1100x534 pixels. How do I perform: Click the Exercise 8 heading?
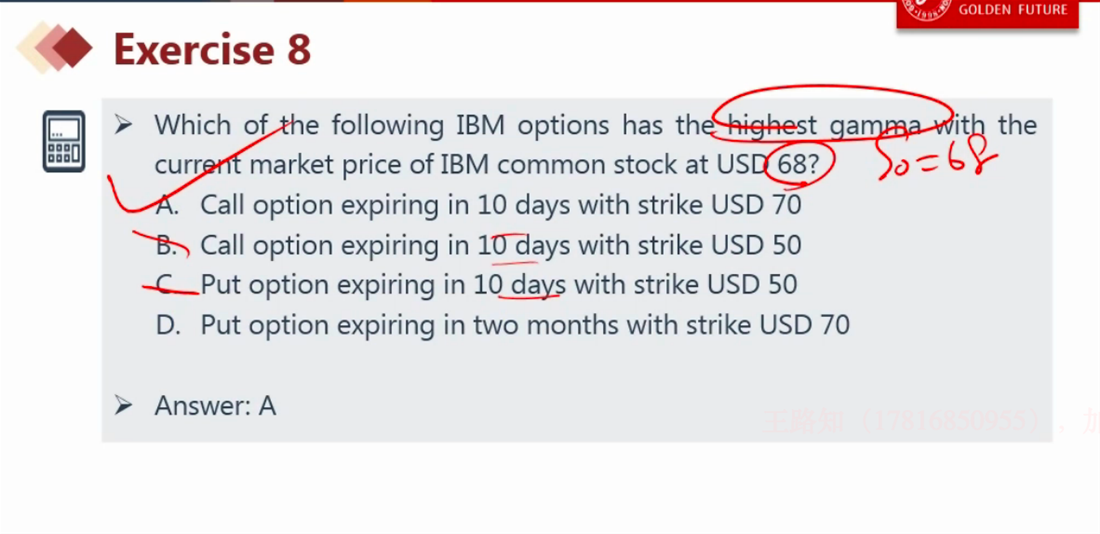point(212,49)
